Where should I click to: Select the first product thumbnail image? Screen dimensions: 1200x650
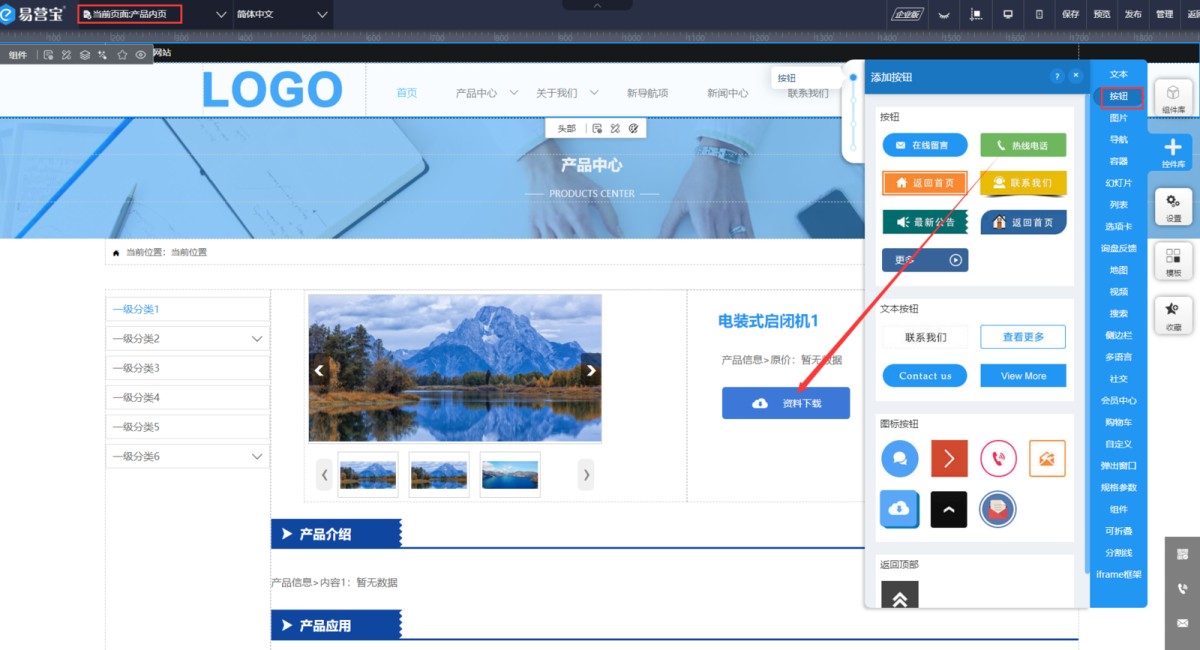point(368,475)
